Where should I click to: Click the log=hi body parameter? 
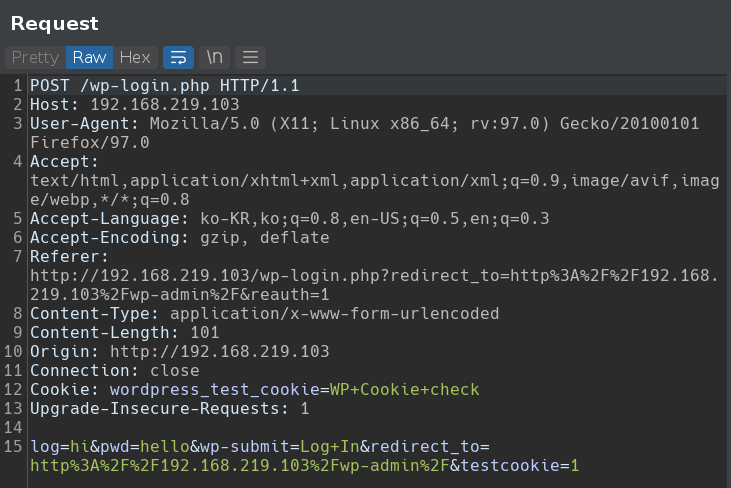click(60, 447)
